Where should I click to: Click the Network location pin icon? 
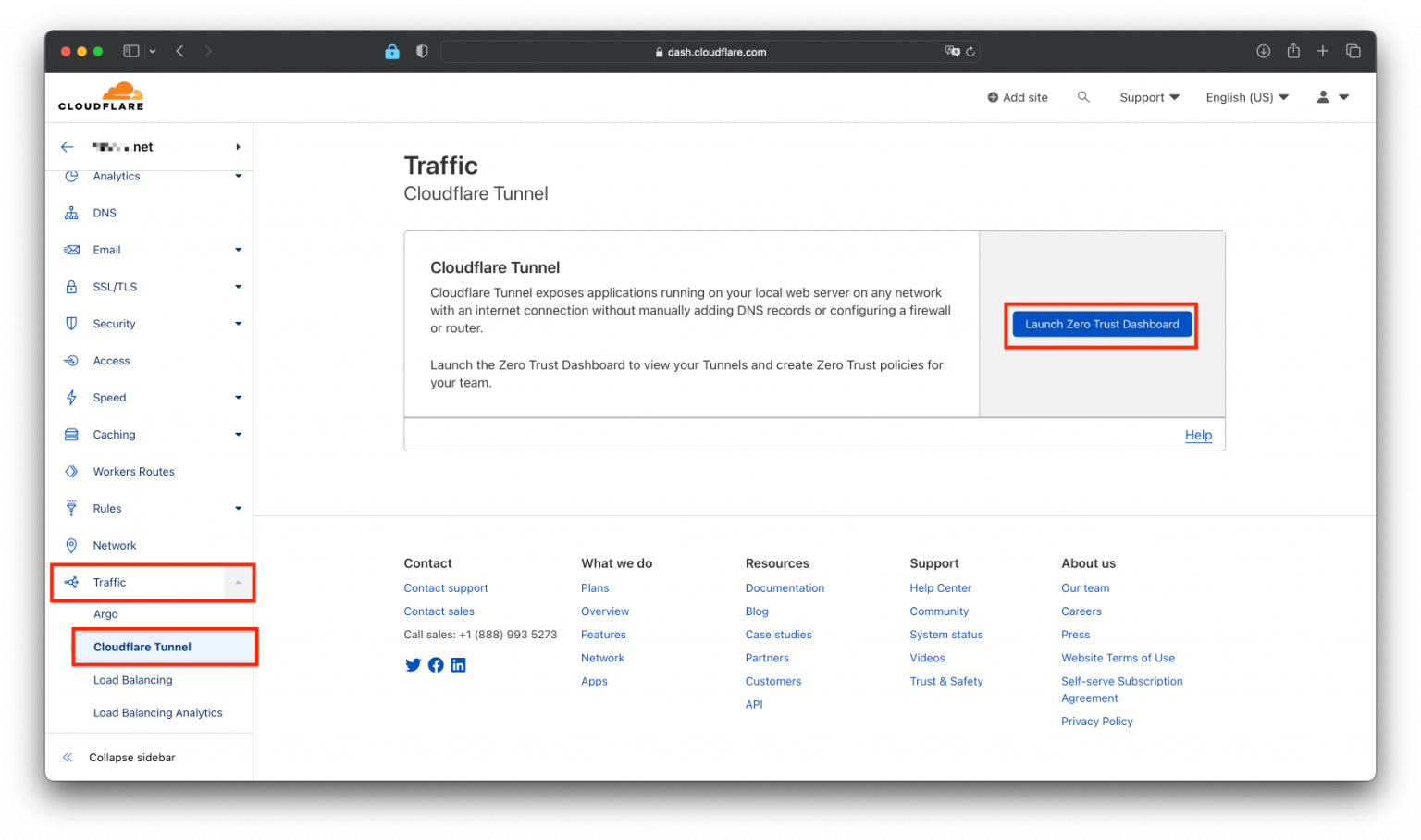tap(72, 545)
